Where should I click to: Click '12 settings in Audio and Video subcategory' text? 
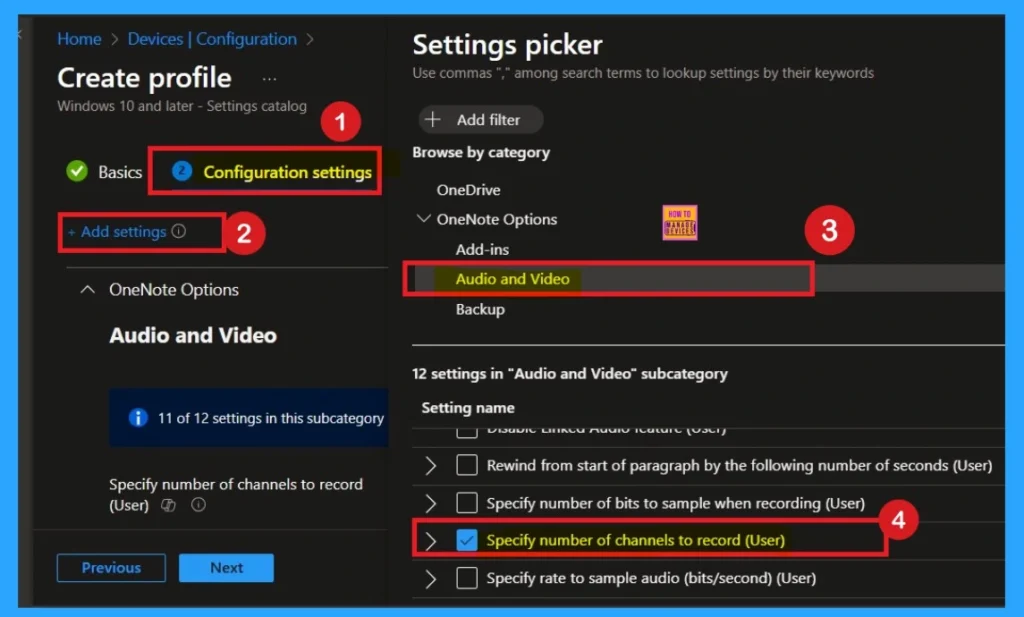coord(569,373)
